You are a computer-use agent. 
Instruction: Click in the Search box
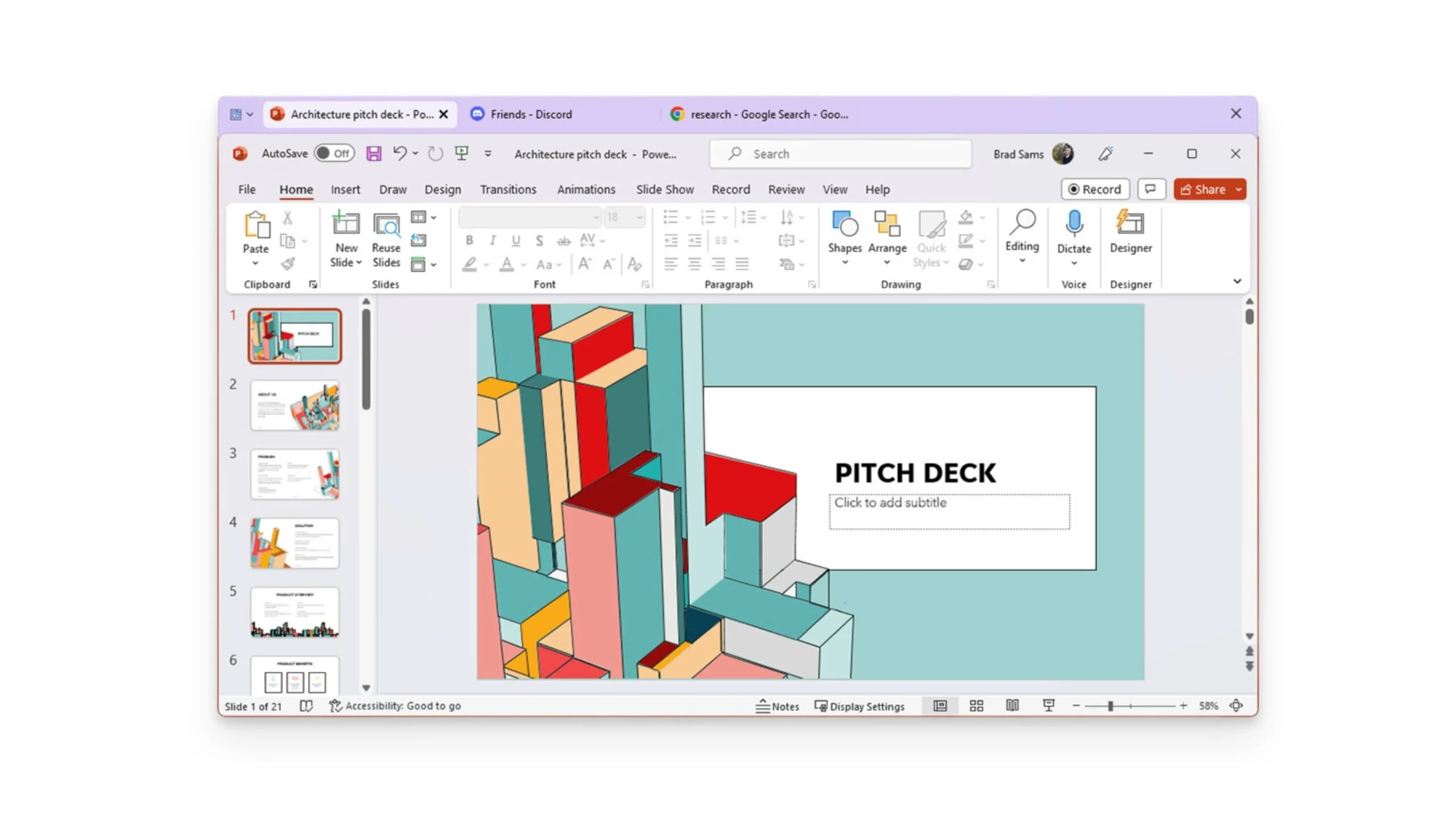click(x=841, y=154)
